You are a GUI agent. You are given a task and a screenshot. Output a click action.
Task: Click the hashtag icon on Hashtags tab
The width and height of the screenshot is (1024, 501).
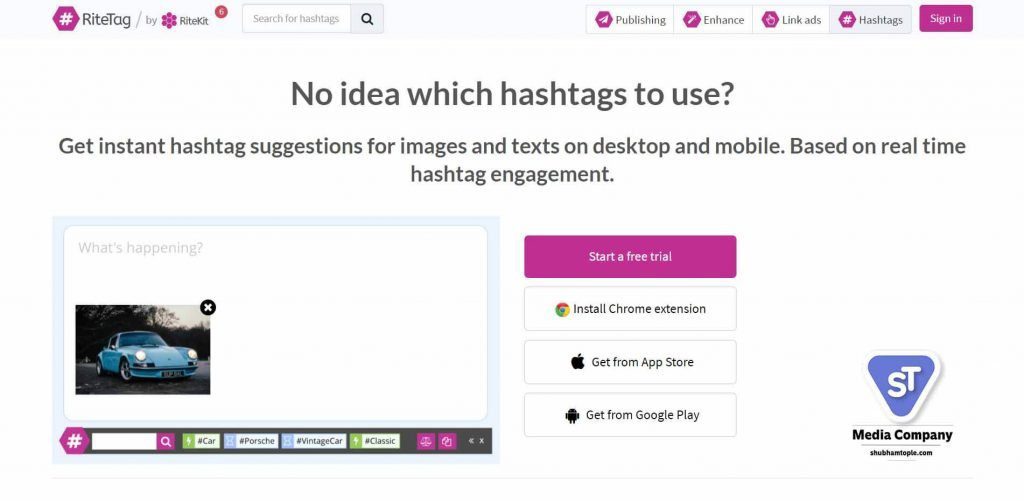tap(847, 20)
